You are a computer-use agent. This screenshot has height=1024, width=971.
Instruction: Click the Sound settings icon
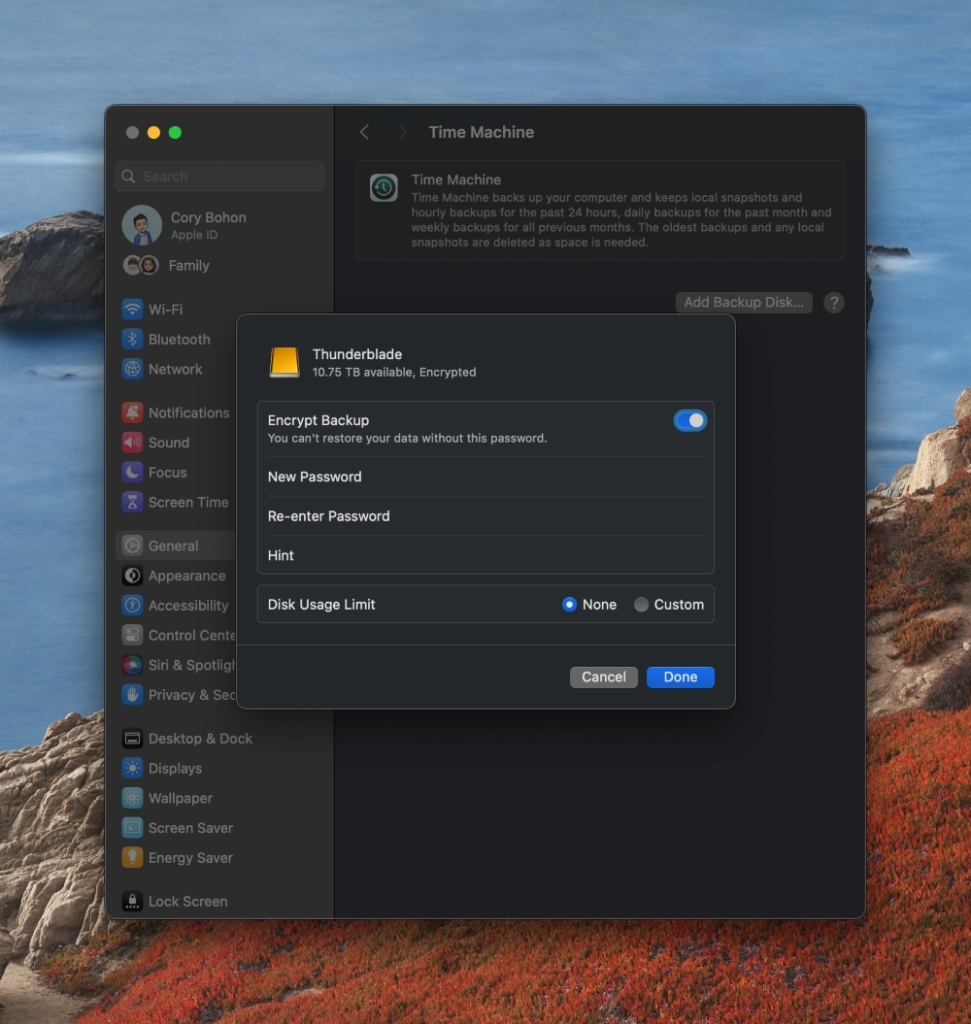pos(131,442)
